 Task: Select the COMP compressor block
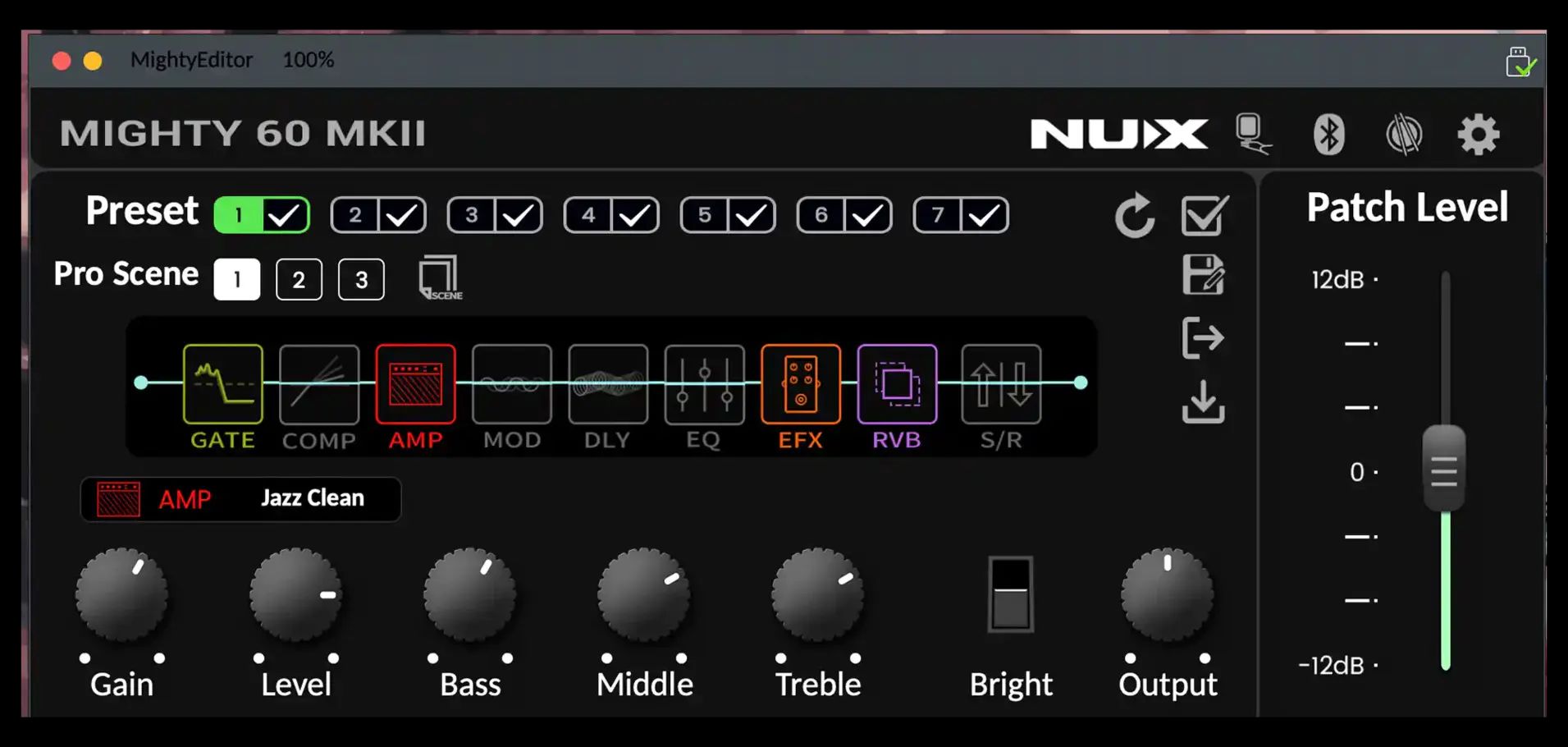point(319,384)
